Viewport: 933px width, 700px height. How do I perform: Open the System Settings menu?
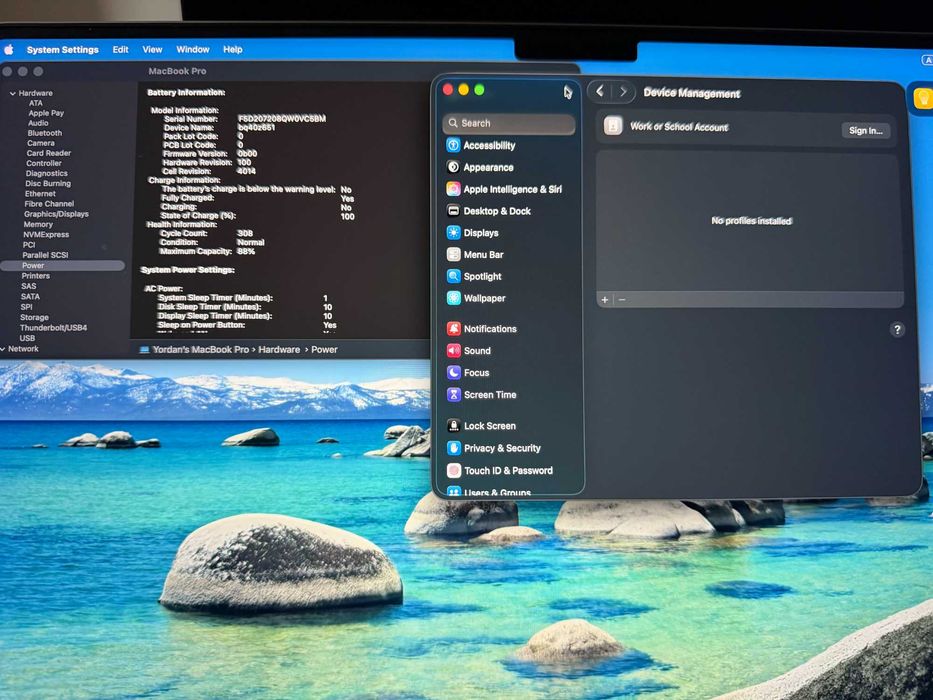coord(62,49)
